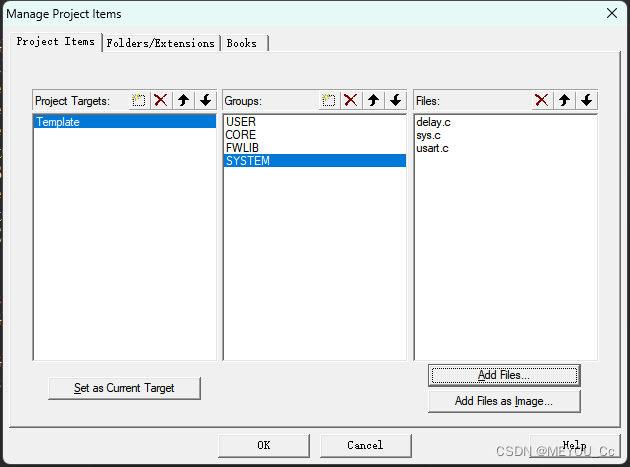
Task: Move selected group up
Action: pos(374,100)
